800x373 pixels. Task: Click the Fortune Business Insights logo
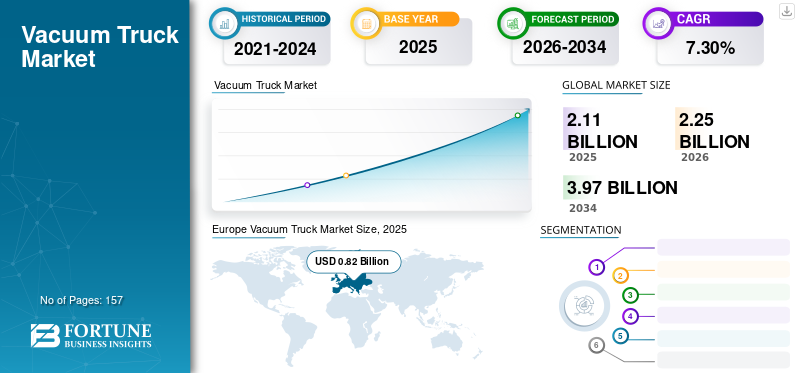tap(91, 335)
